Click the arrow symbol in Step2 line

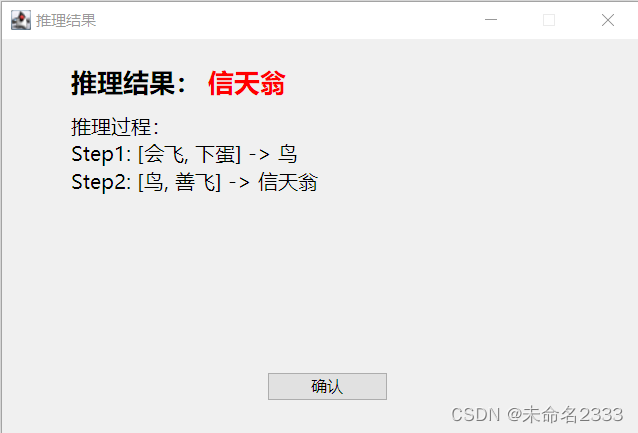(239, 182)
